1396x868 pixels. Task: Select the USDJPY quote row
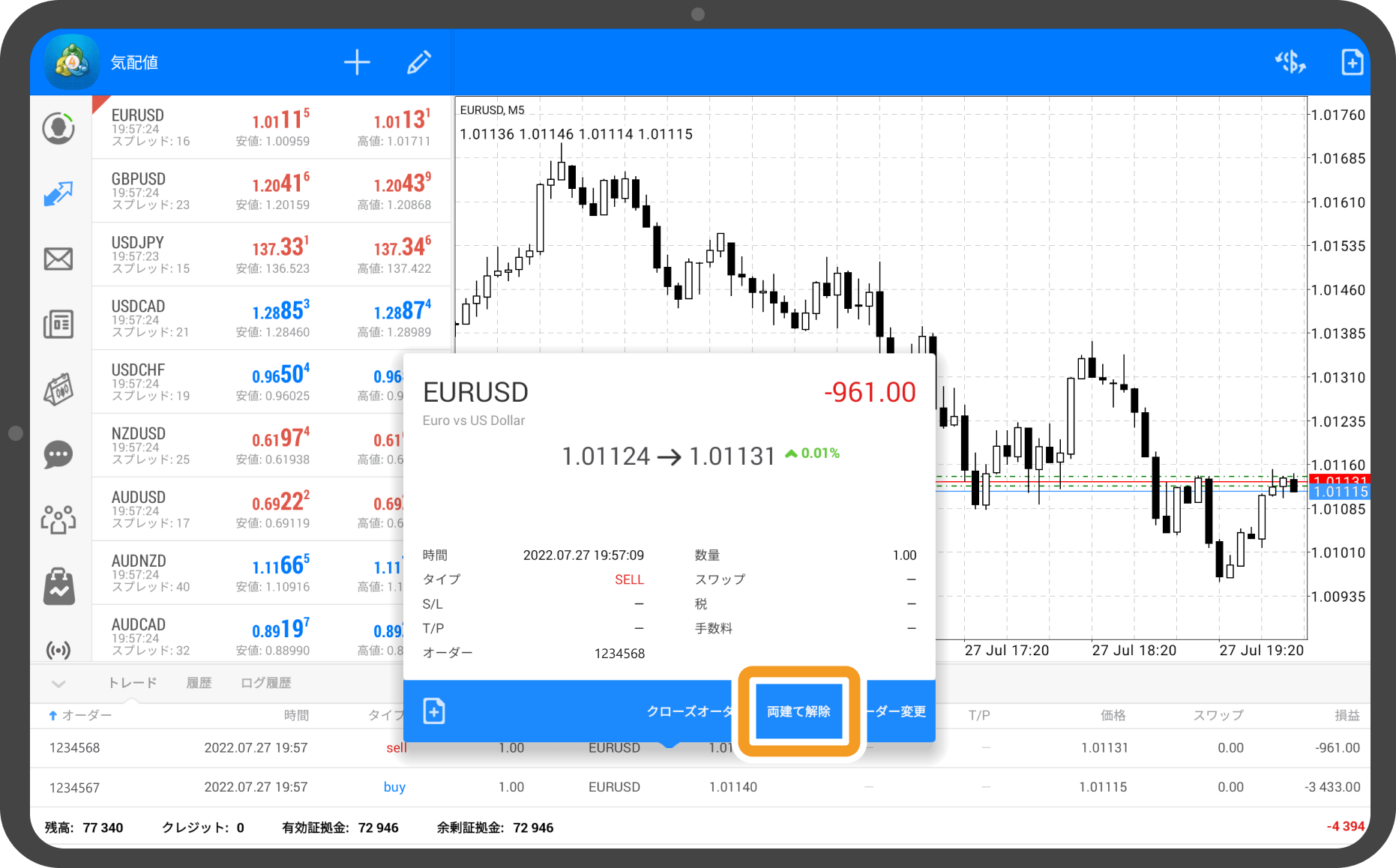pos(271,255)
